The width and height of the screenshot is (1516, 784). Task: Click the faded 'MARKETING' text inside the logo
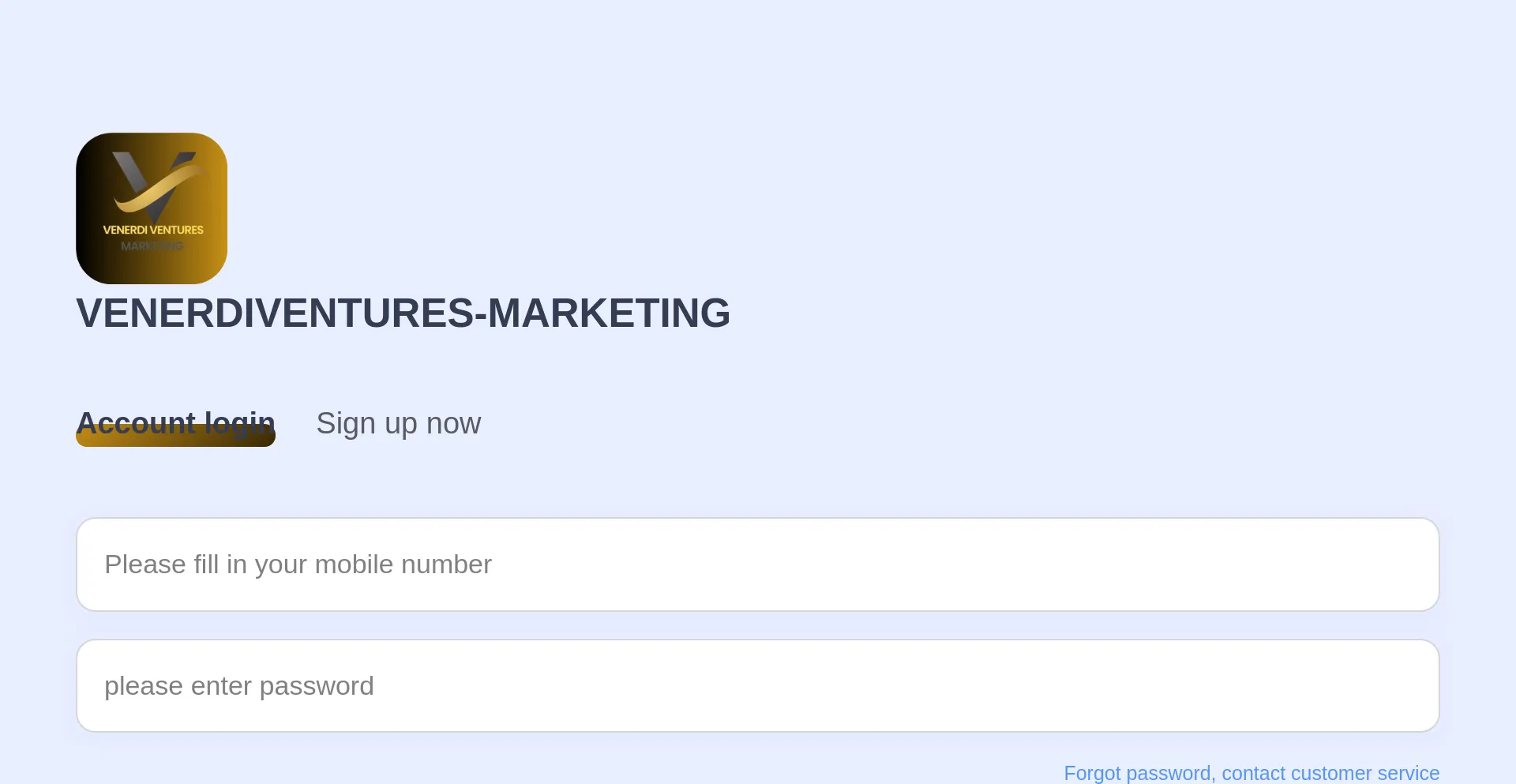(x=152, y=246)
